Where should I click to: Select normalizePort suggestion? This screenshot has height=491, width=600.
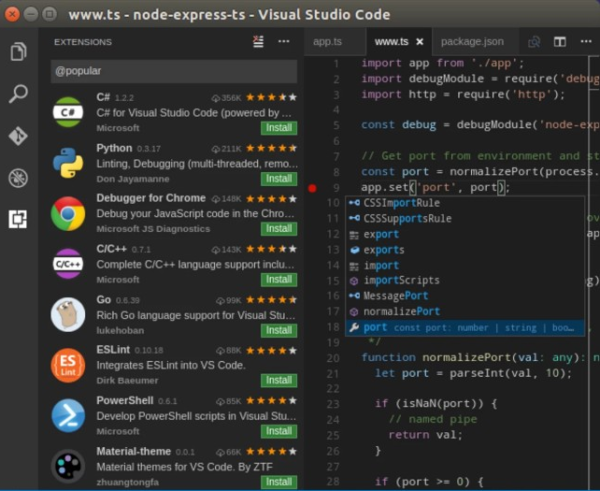[465, 312]
